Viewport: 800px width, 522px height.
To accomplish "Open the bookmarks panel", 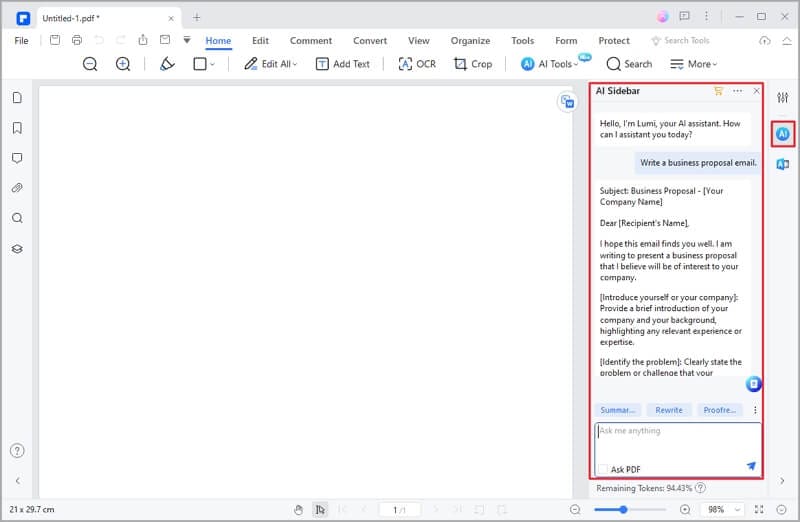I will coord(17,128).
